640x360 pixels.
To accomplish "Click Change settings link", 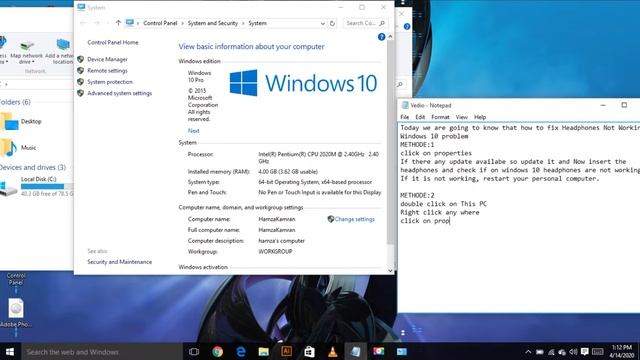I will (x=355, y=219).
